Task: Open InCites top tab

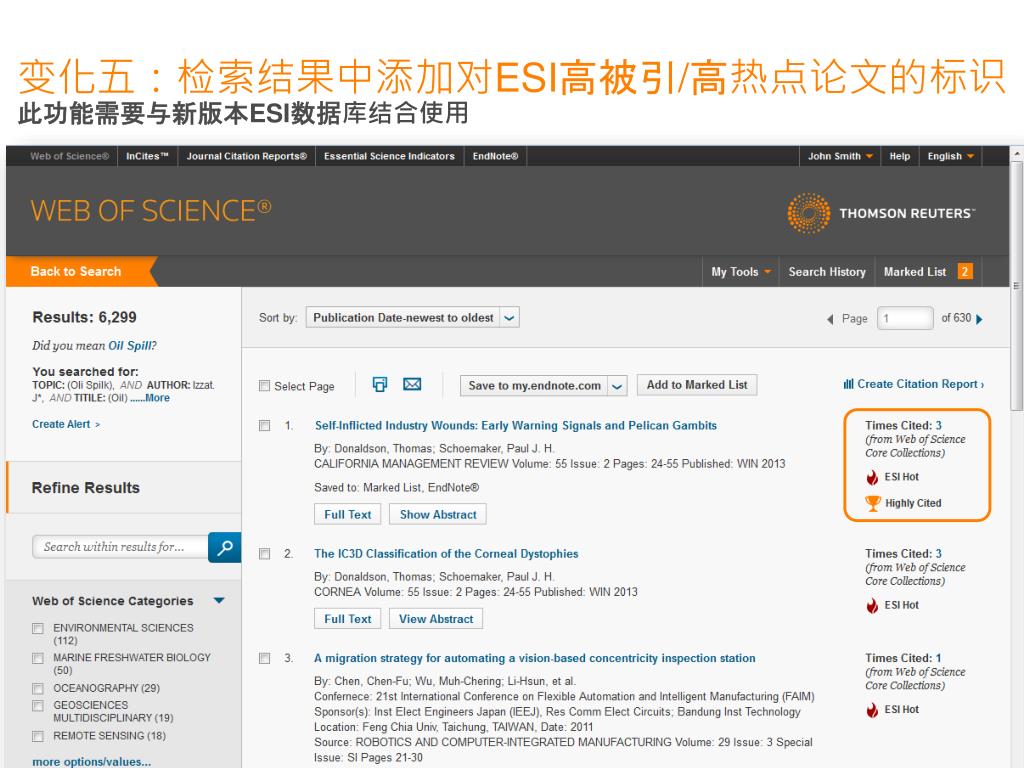Action: (148, 156)
